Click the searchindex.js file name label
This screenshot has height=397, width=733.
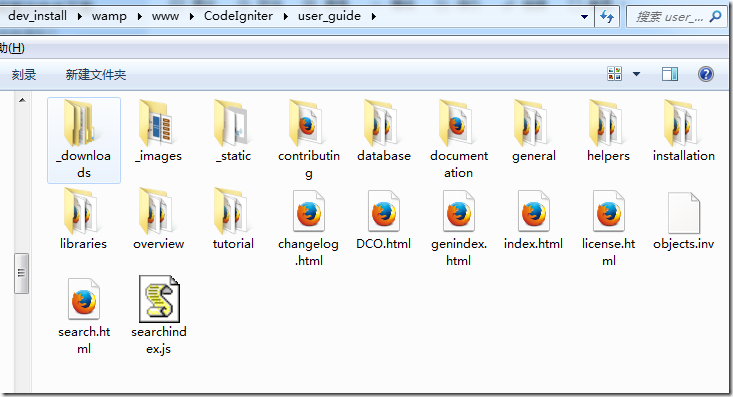tap(159, 340)
